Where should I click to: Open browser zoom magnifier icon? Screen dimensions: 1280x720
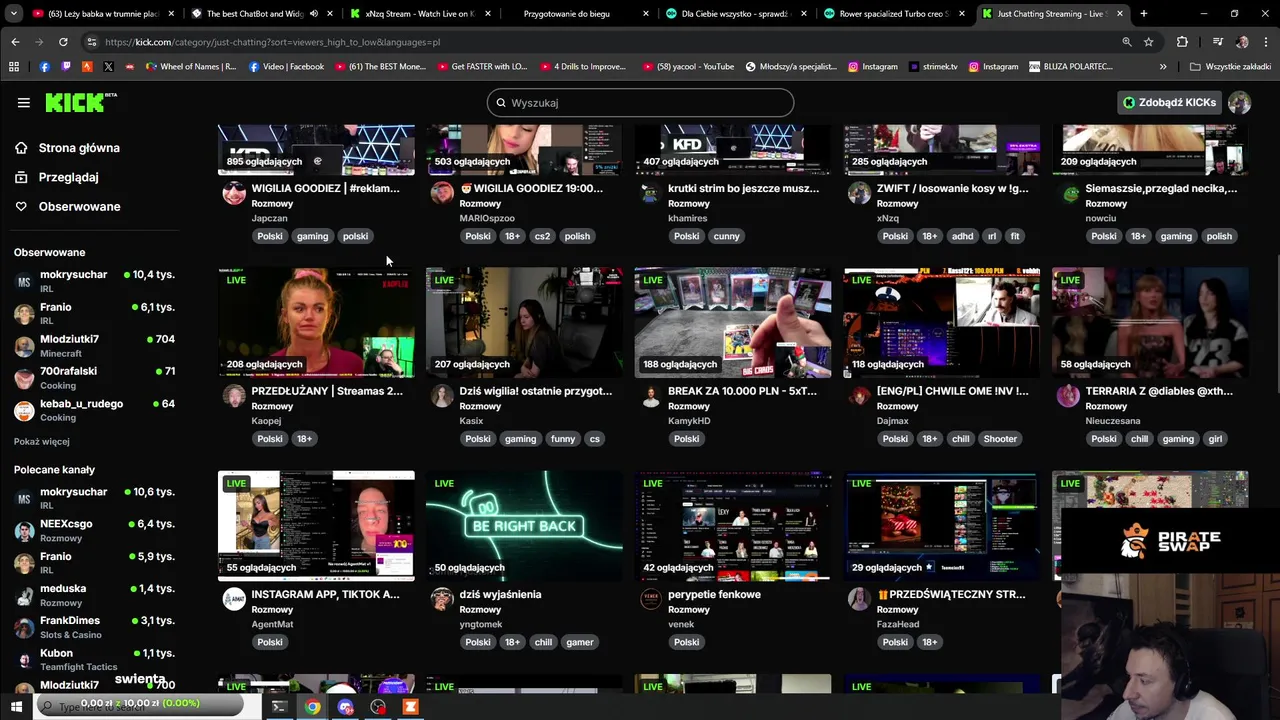pyautogui.click(x=1127, y=42)
